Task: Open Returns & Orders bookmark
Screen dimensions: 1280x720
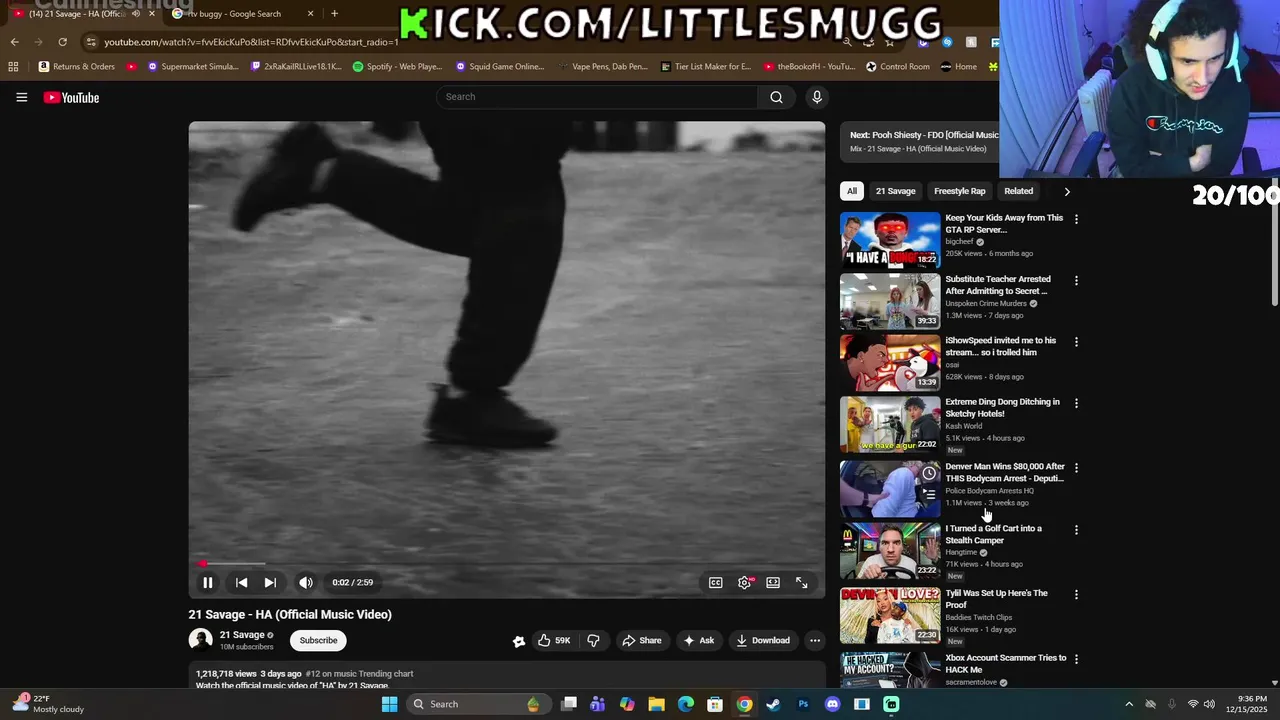Action: [x=77, y=67]
